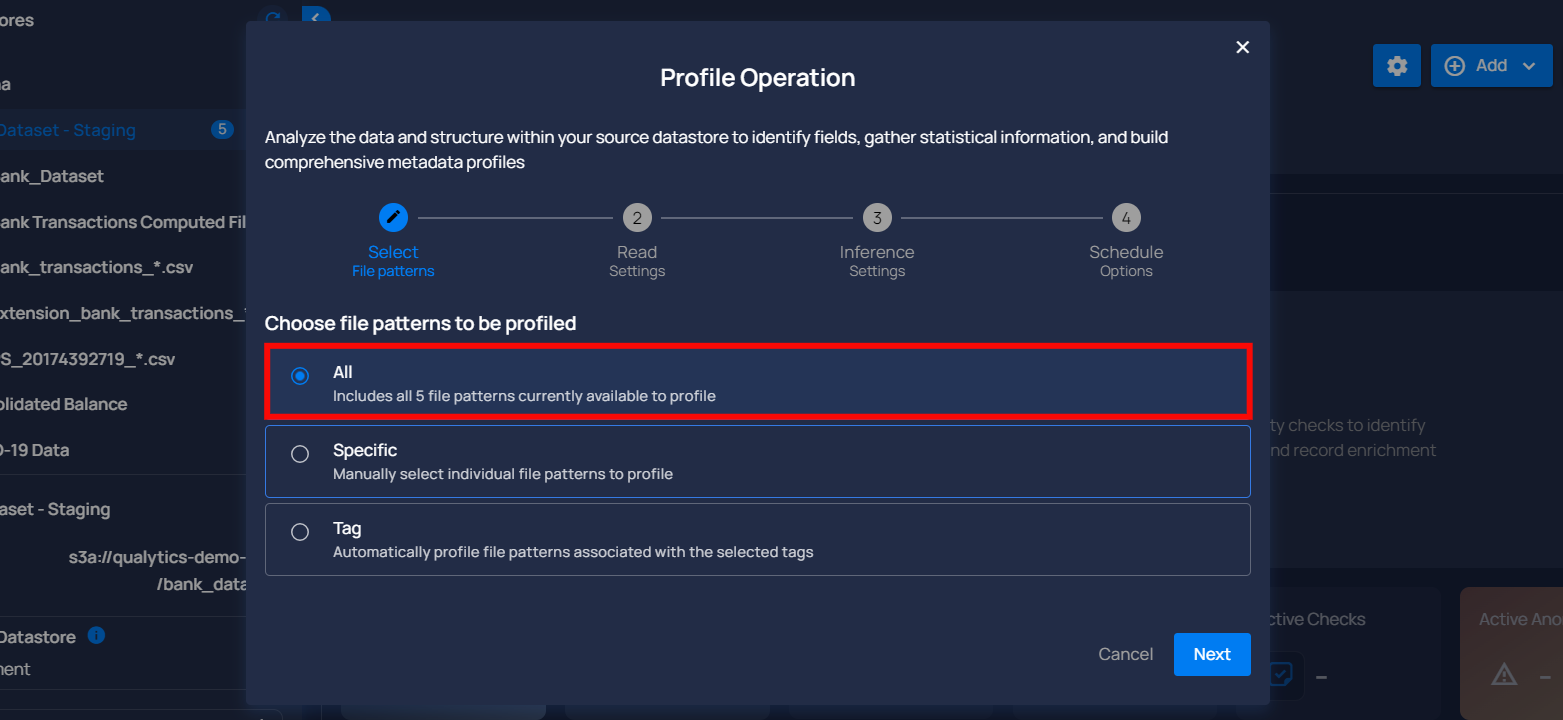Click the s3a://qualytics-demo path text
The image size is (1563, 720).
click(156, 558)
